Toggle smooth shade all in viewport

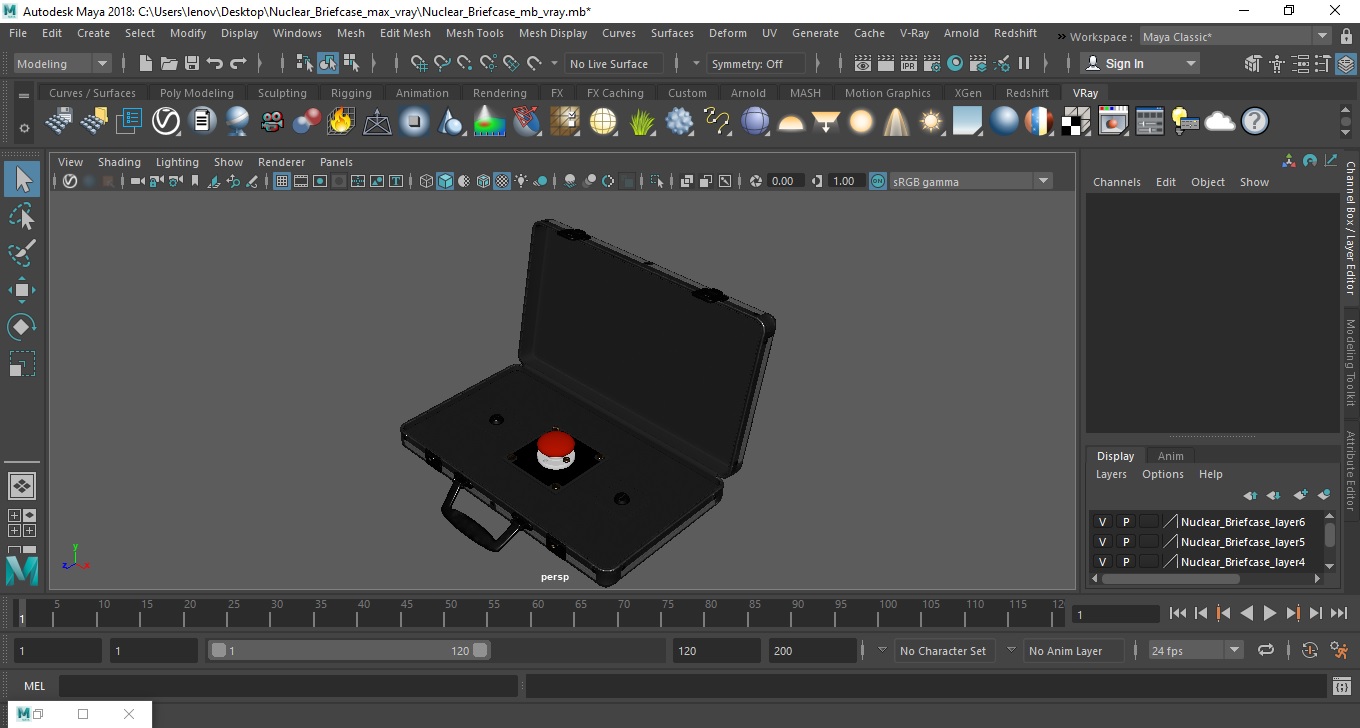click(445, 181)
